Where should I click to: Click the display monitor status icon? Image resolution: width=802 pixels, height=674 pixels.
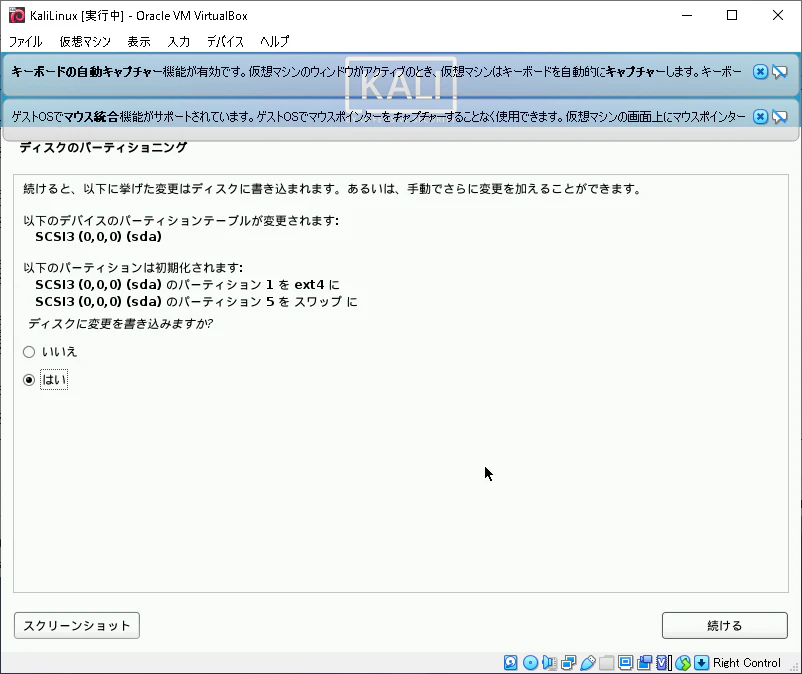[625, 663]
